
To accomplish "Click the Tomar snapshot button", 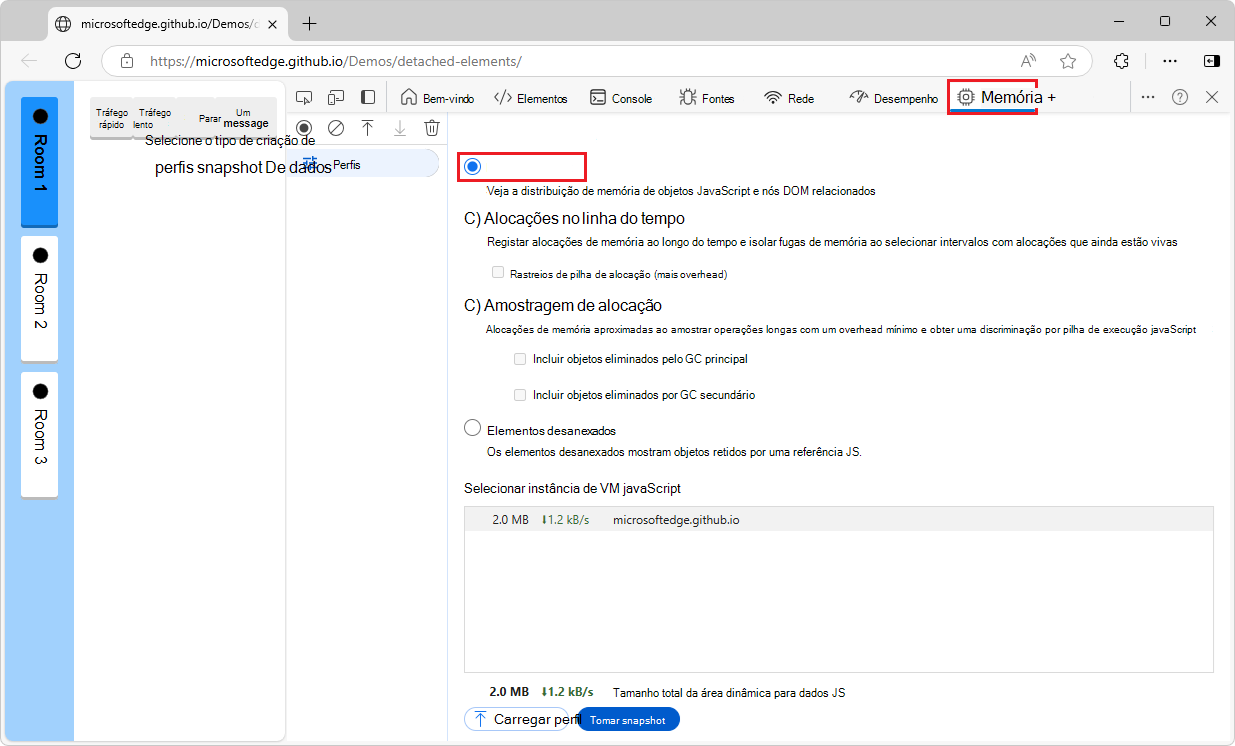I will point(628,720).
